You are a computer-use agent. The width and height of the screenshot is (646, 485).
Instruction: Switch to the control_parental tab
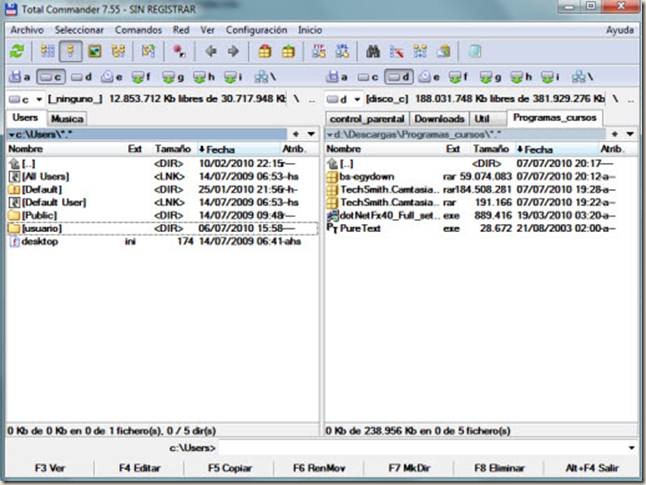pyautogui.click(x=367, y=119)
